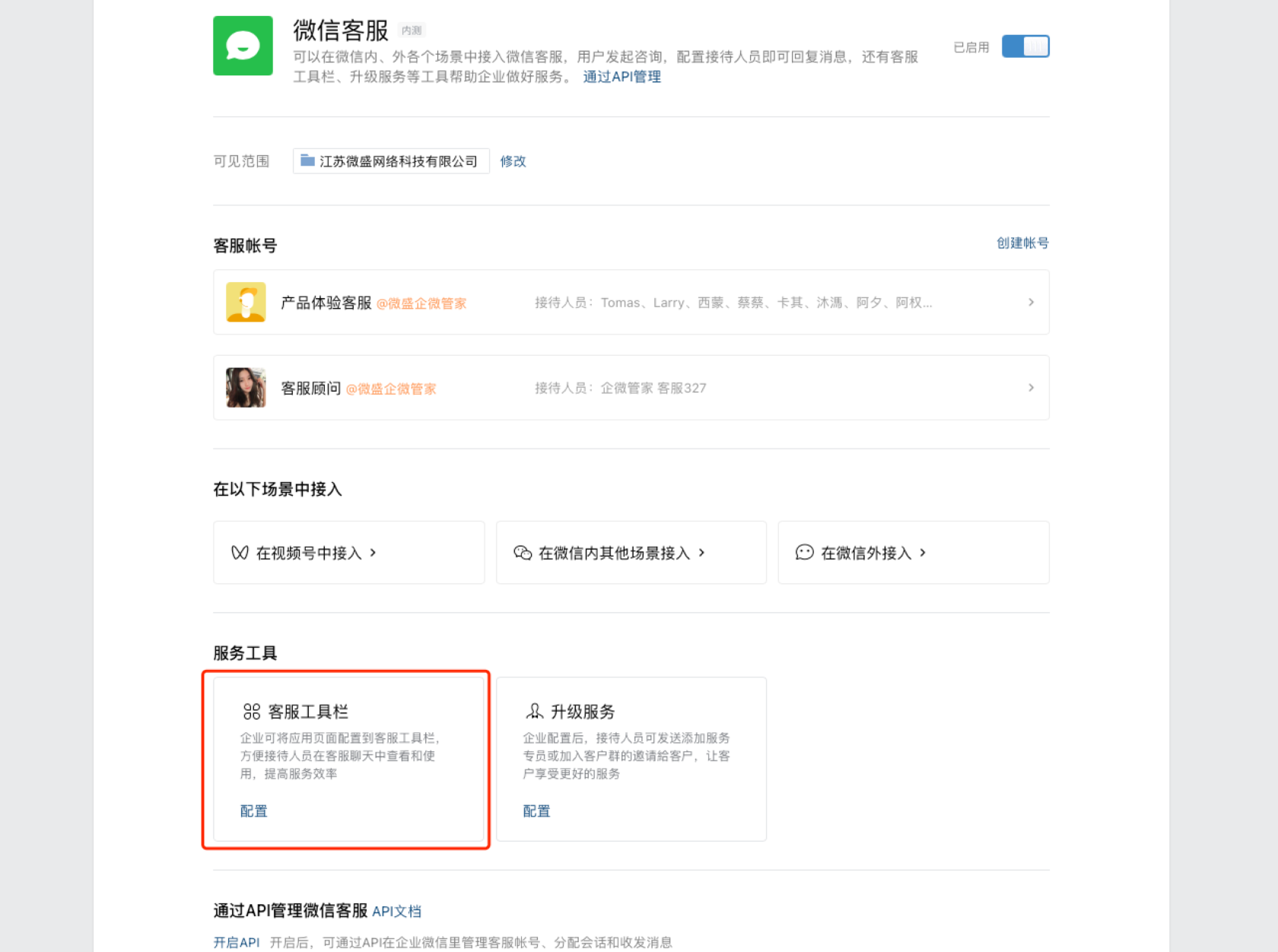Click 配置 under 升级服务
The width and height of the screenshot is (1278, 952).
tap(536, 811)
